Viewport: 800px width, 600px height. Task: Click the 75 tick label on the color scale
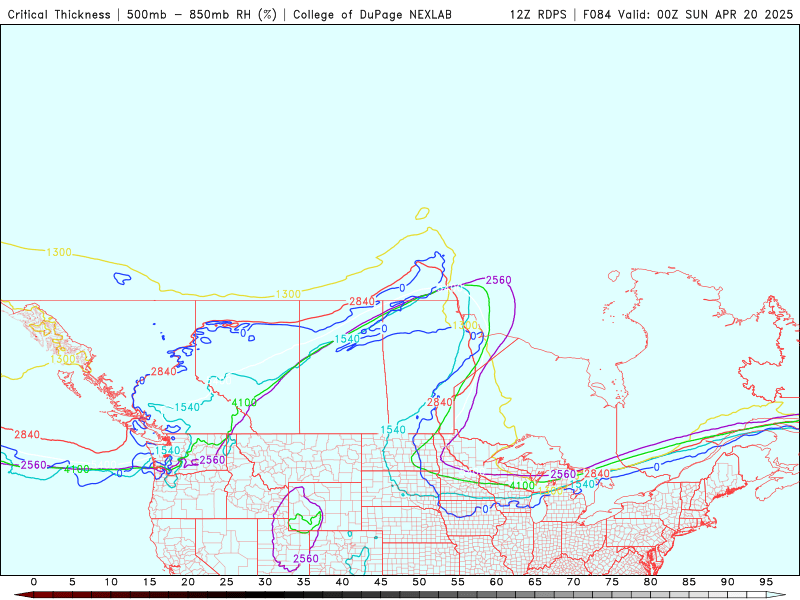(x=612, y=582)
